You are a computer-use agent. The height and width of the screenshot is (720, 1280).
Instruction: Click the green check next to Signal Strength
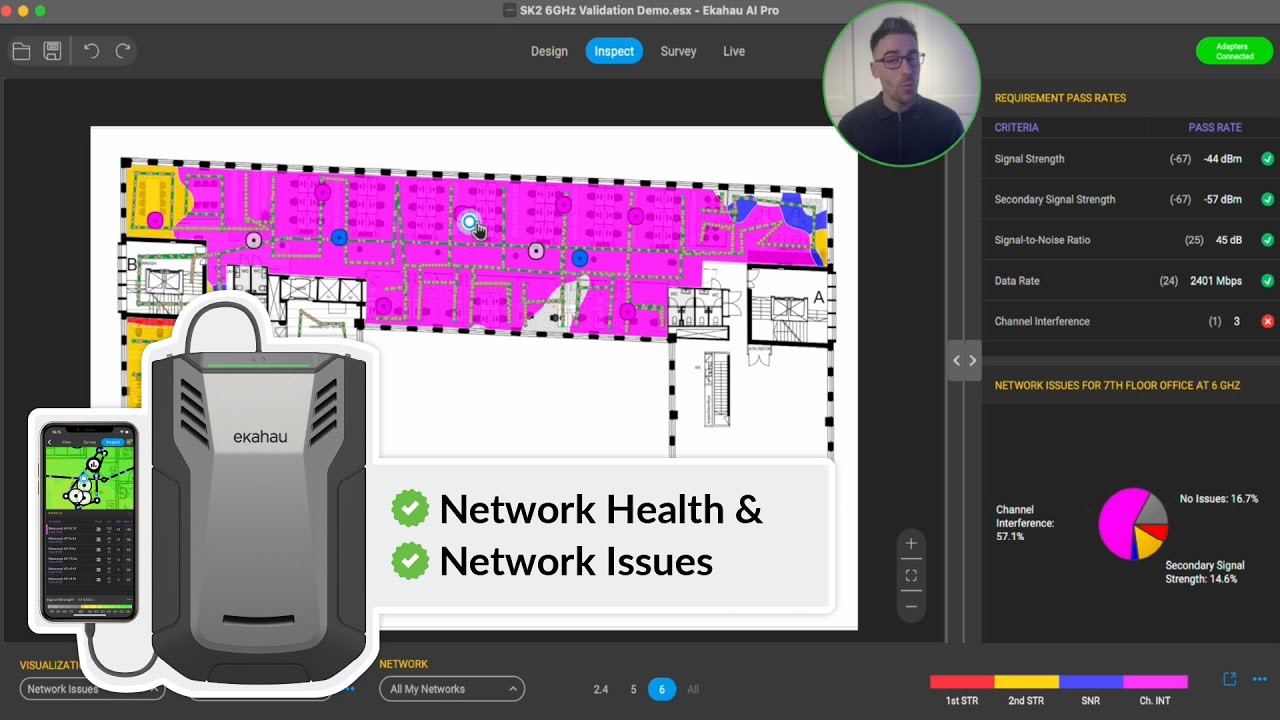tap(1267, 159)
